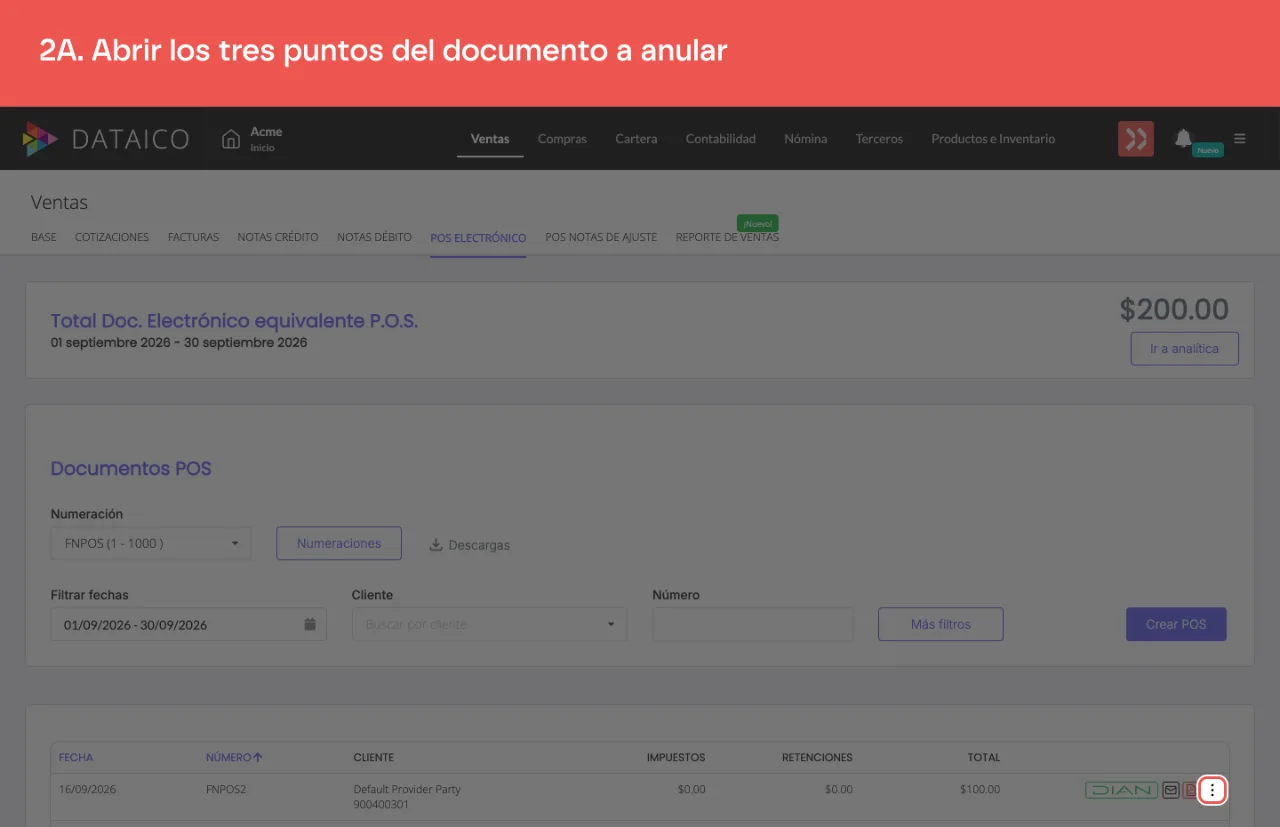
Task: Switch to the BASE tab
Action: [x=44, y=237]
